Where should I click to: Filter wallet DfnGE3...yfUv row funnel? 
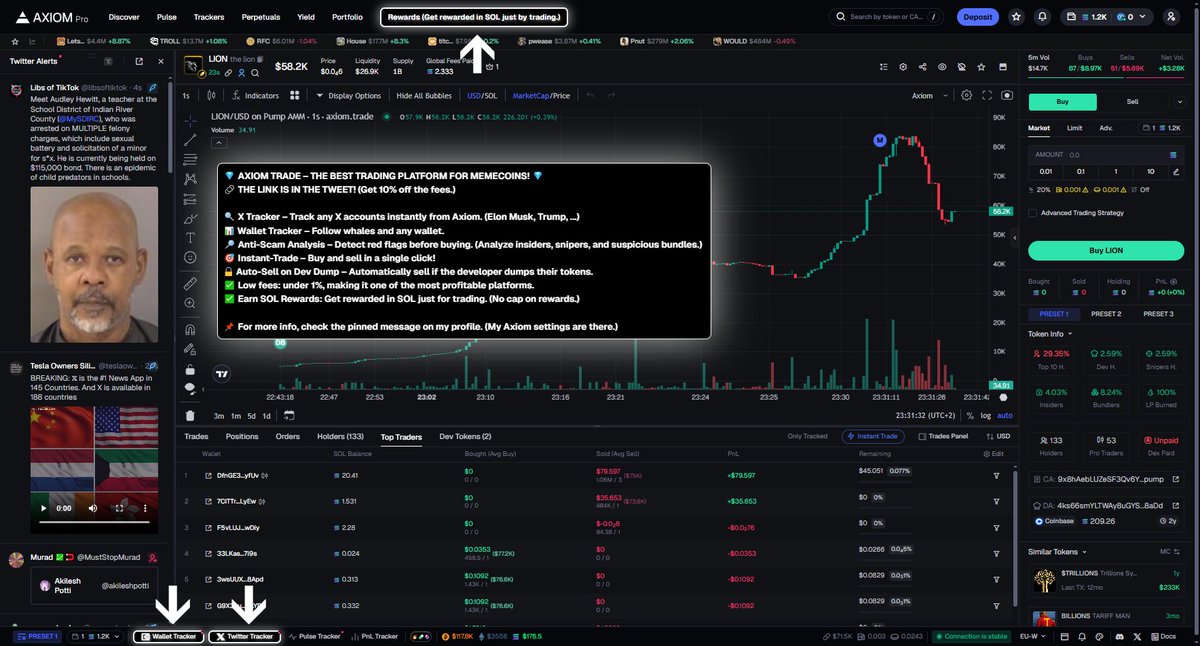coord(996,476)
